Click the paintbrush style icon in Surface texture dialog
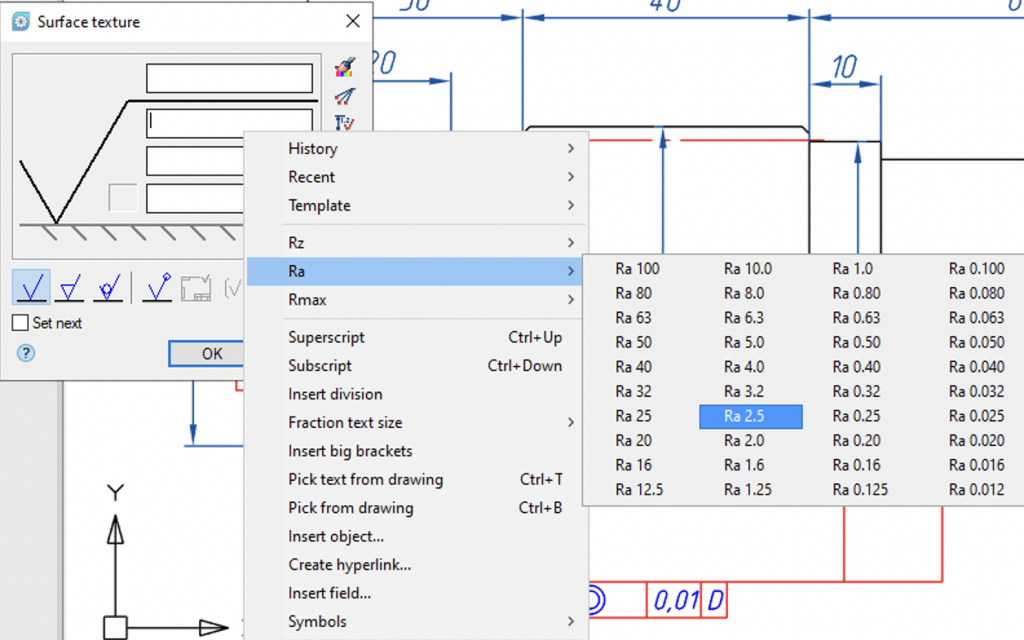 pos(344,68)
